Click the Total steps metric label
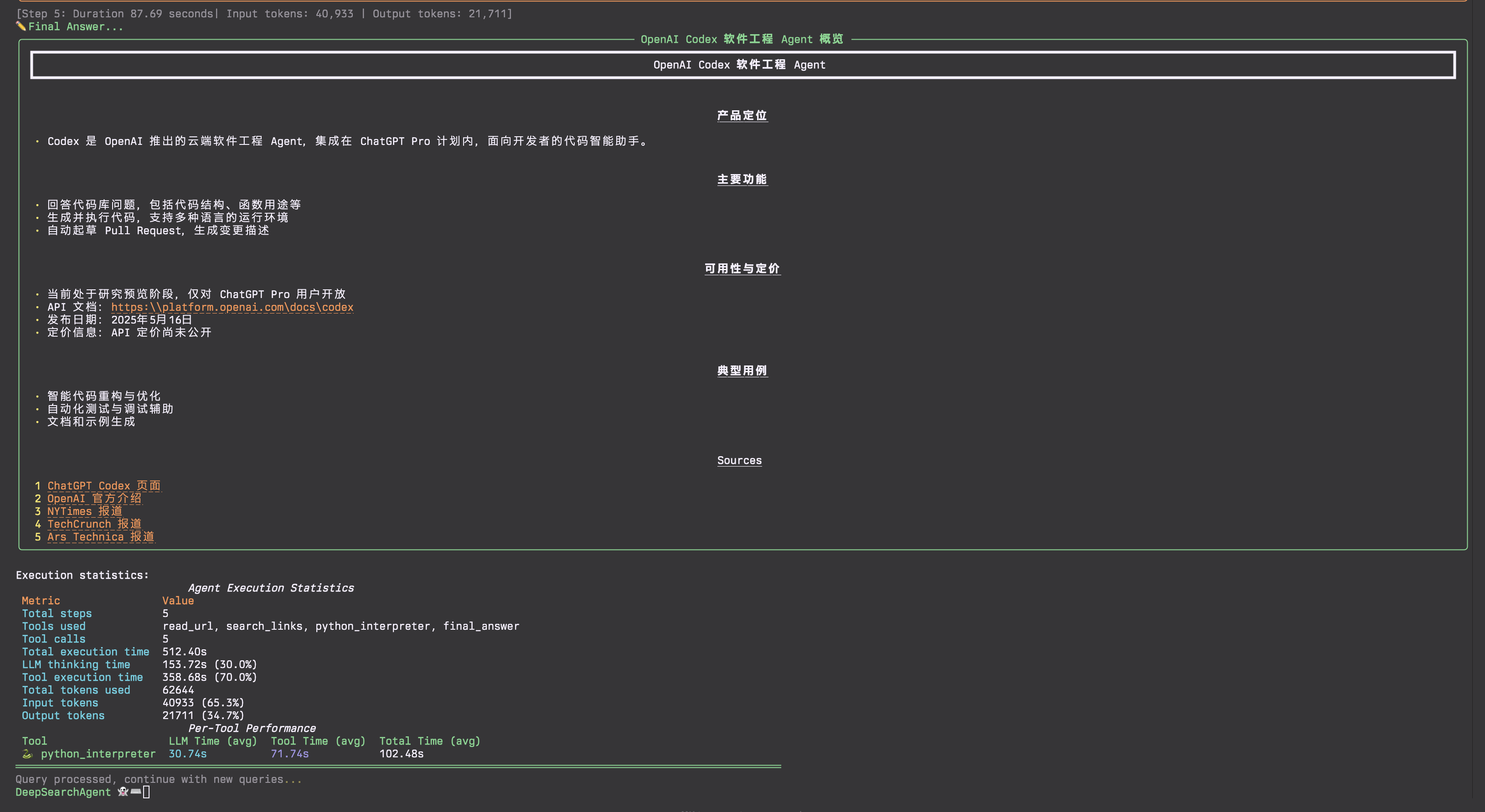This screenshot has width=1485, height=812. [x=57, y=613]
